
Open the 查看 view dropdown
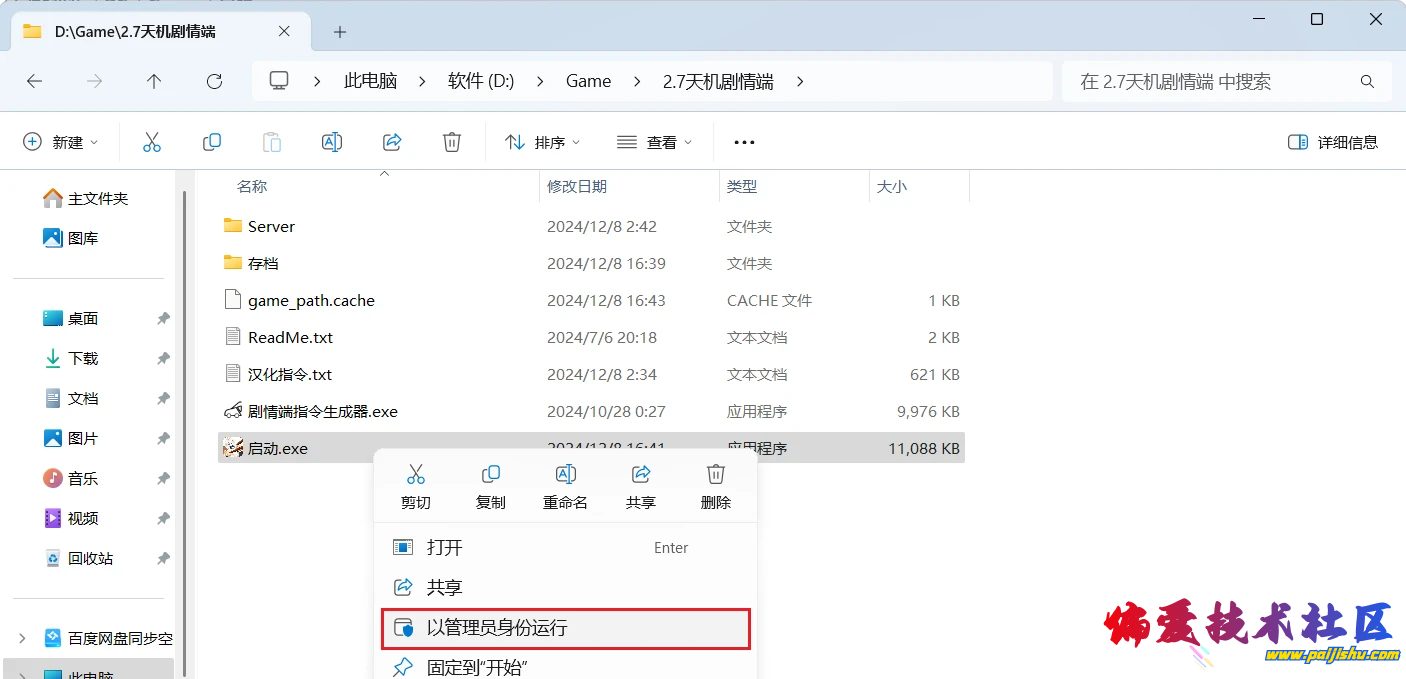[655, 142]
